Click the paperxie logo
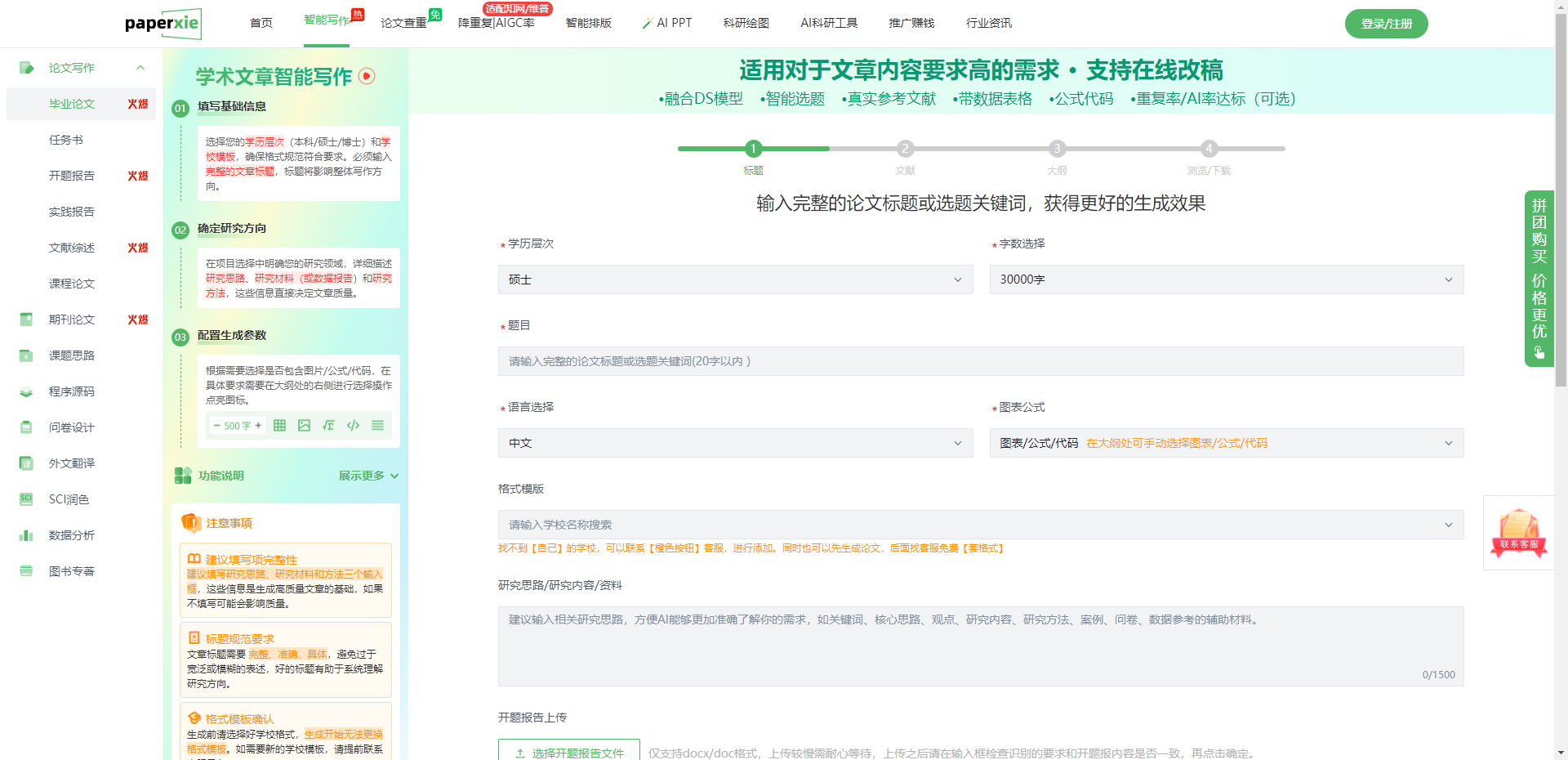The image size is (1568, 760). [x=163, y=23]
